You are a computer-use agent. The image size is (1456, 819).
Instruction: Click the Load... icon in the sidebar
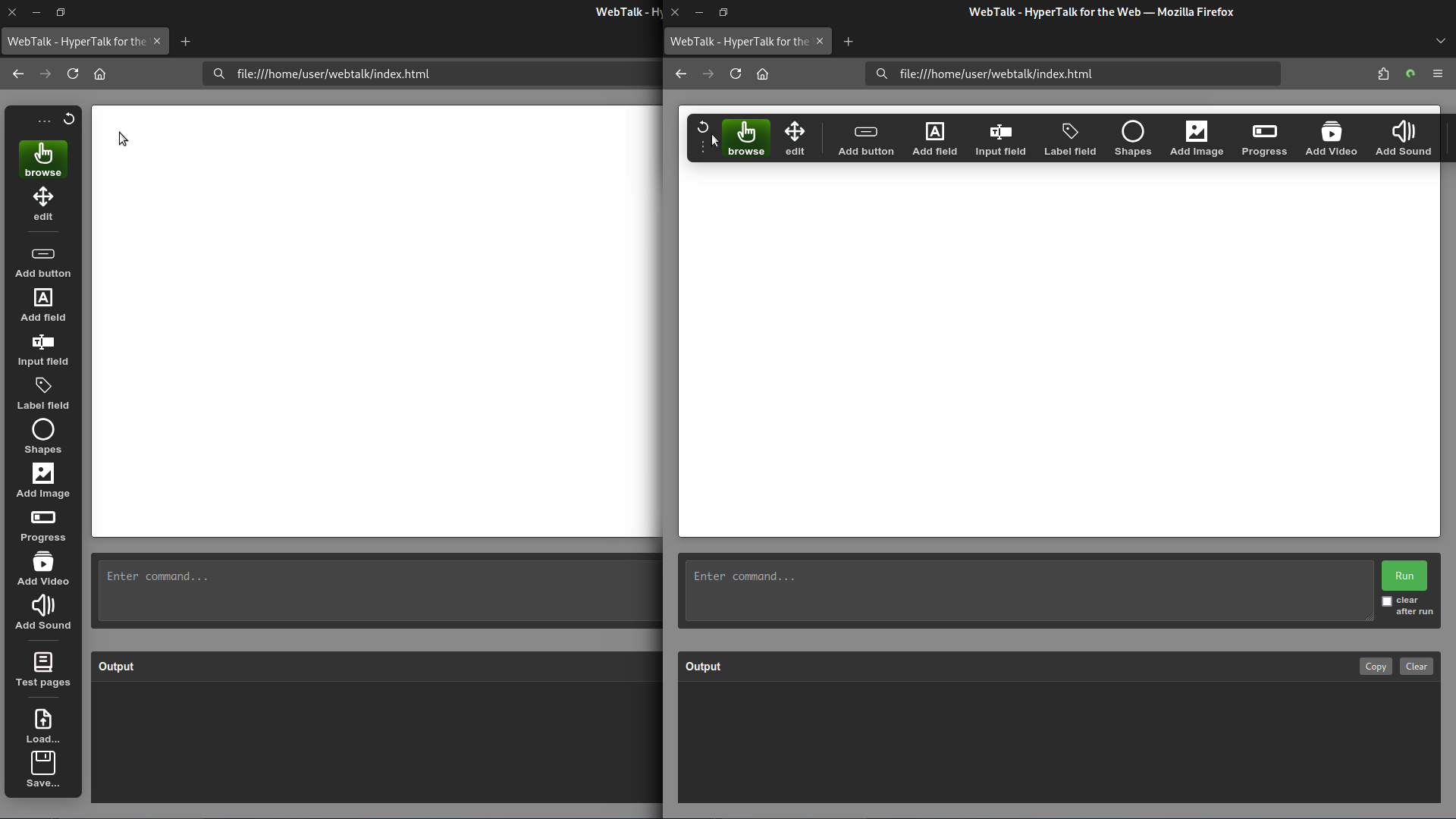point(42,726)
